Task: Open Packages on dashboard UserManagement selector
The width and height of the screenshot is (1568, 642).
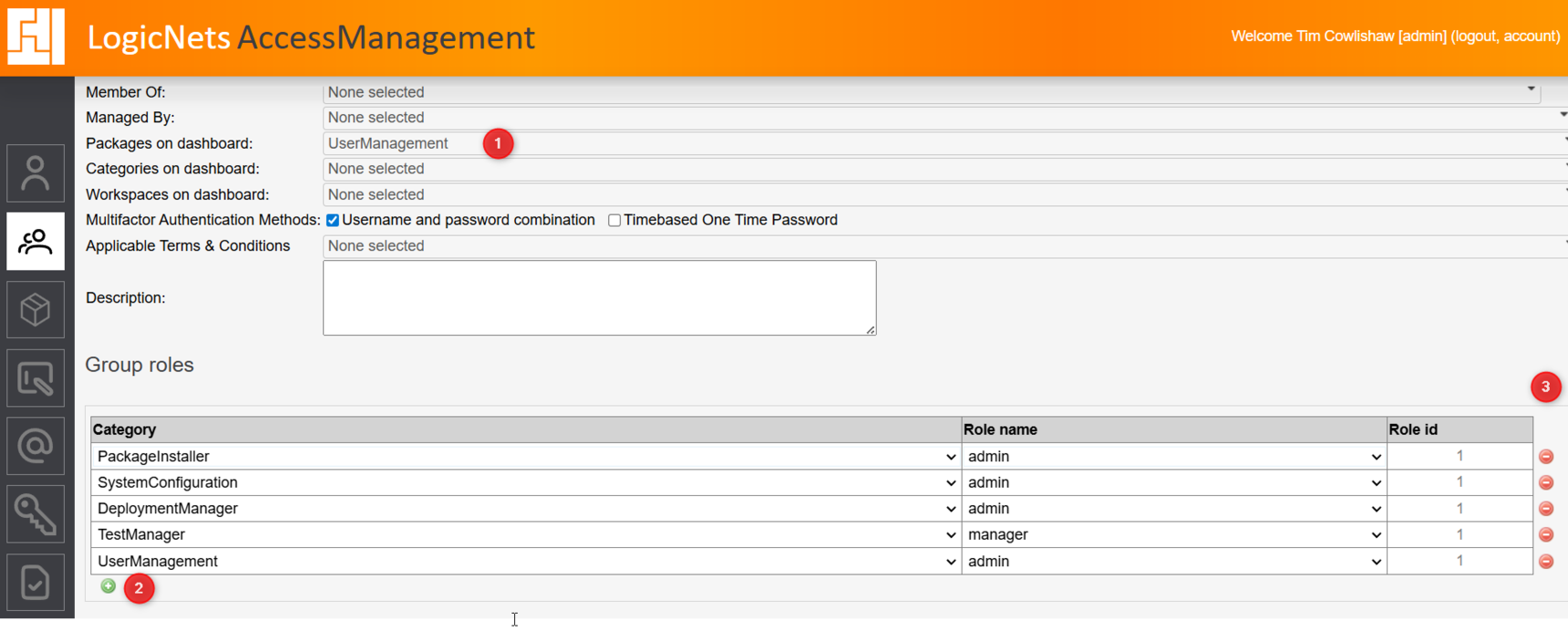Action: pos(939,144)
